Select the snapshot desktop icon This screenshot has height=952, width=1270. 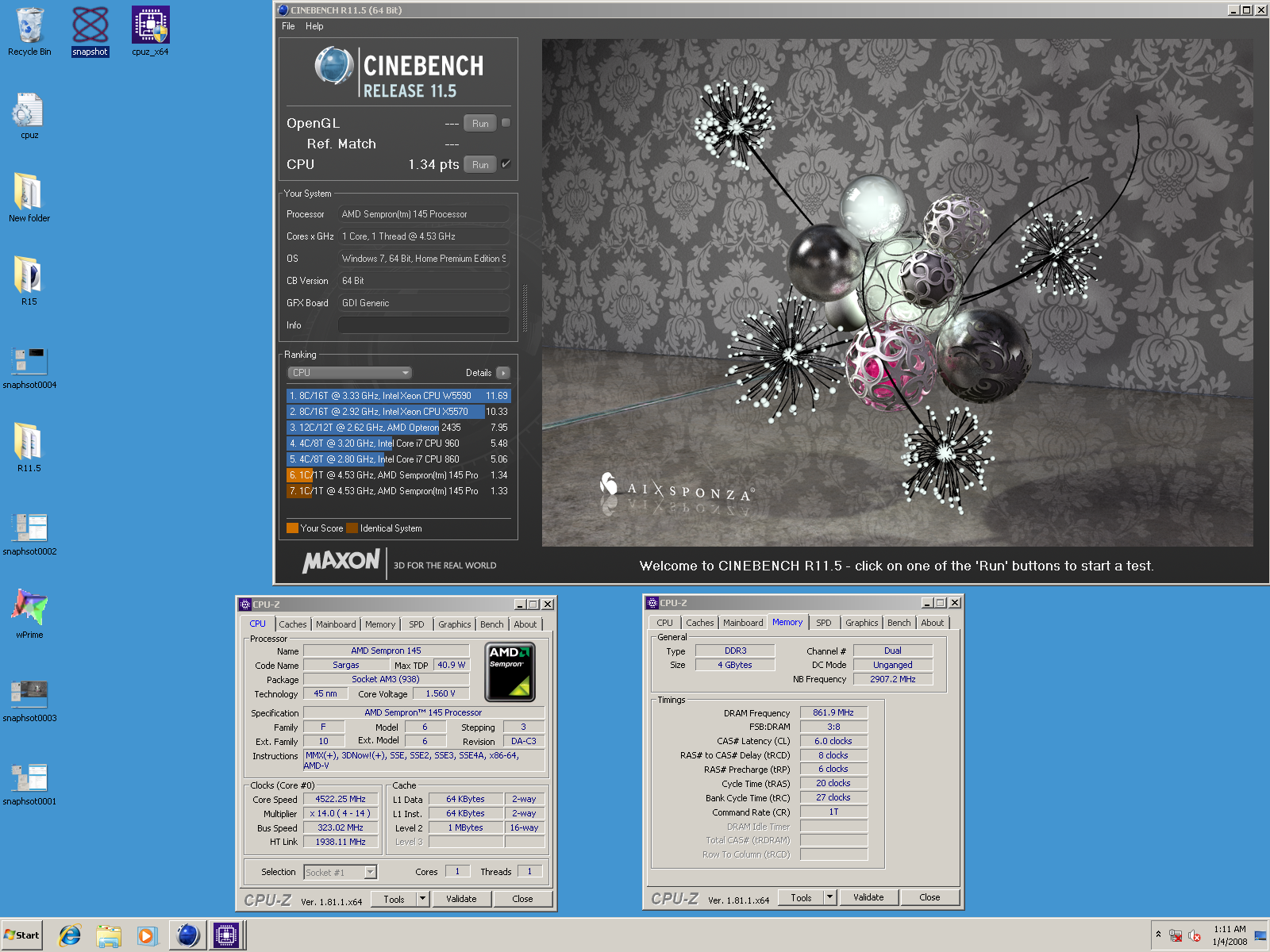(x=90, y=32)
